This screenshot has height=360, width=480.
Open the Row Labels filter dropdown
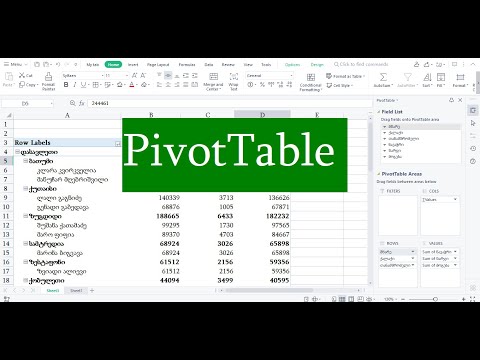pyautogui.click(x=118, y=144)
